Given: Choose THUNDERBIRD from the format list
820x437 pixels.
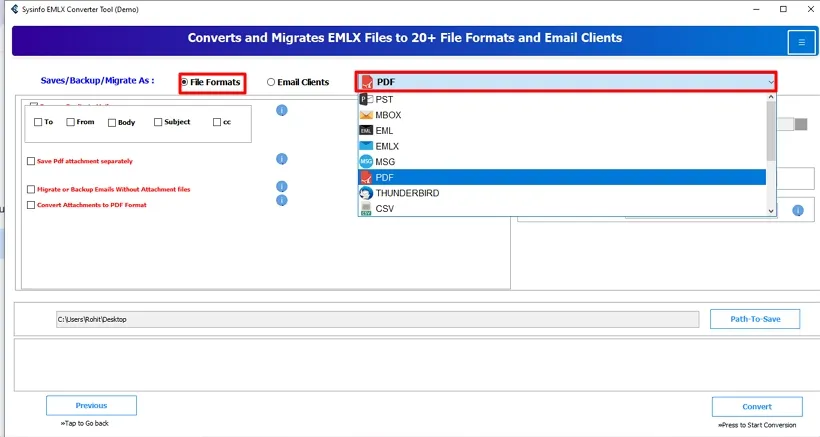Looking at the screenshot, I should point(562,193).
